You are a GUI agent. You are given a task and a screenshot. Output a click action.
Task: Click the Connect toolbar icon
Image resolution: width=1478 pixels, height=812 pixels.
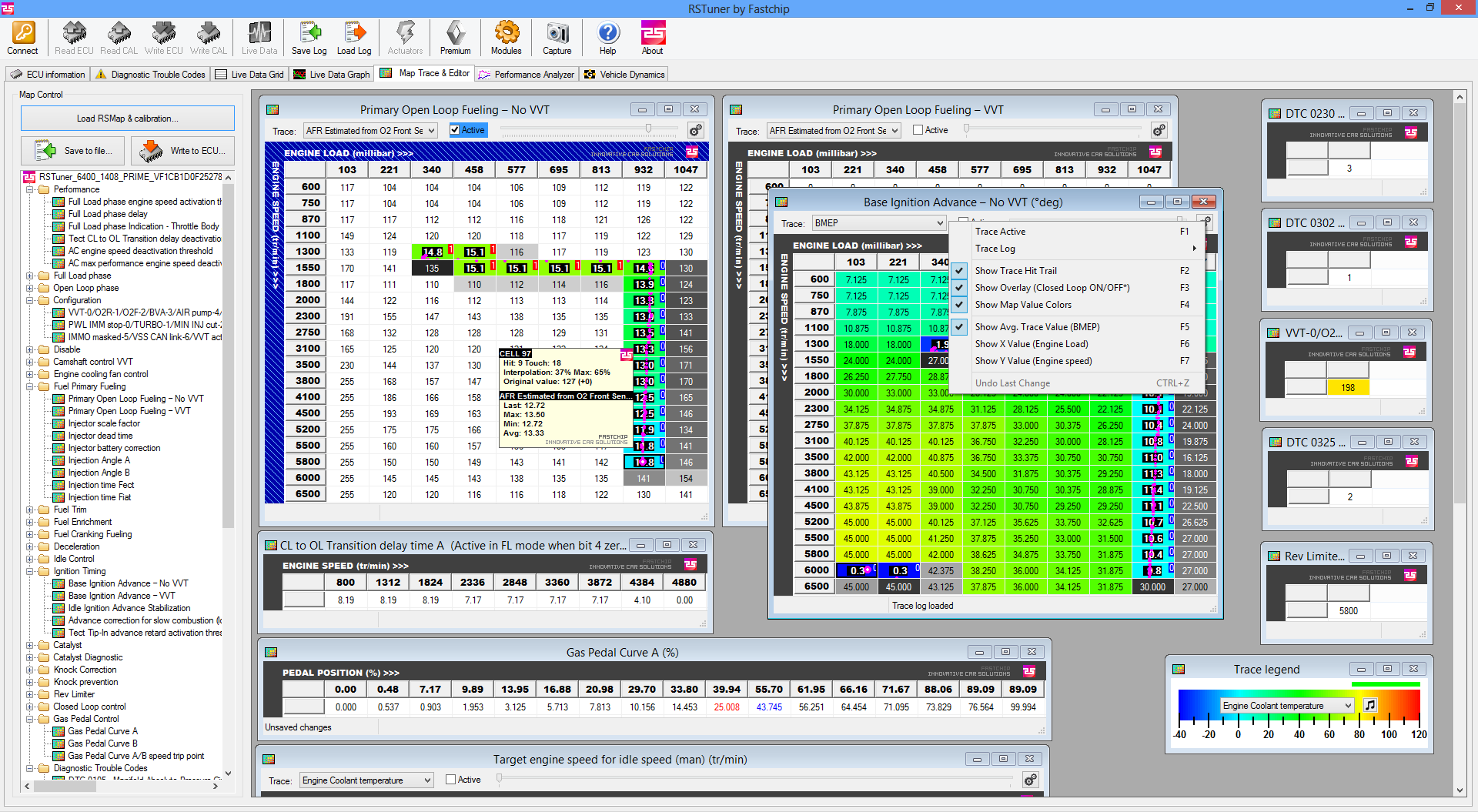[22, 38]
